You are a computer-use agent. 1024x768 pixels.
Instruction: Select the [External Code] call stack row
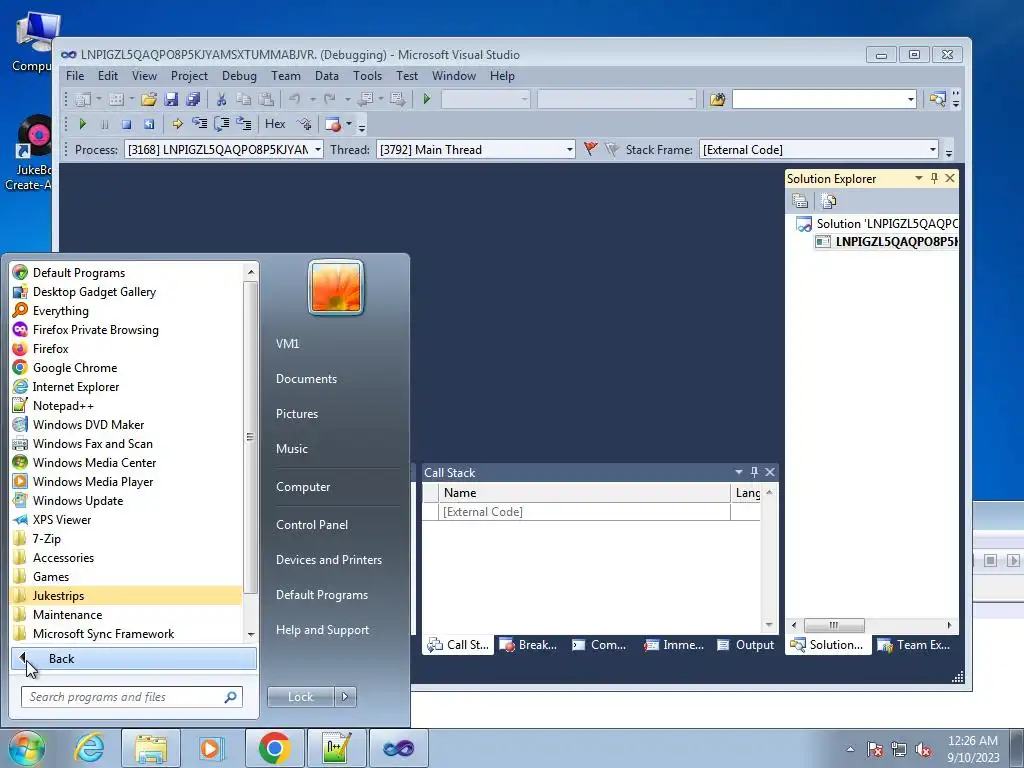pos(591,512)
